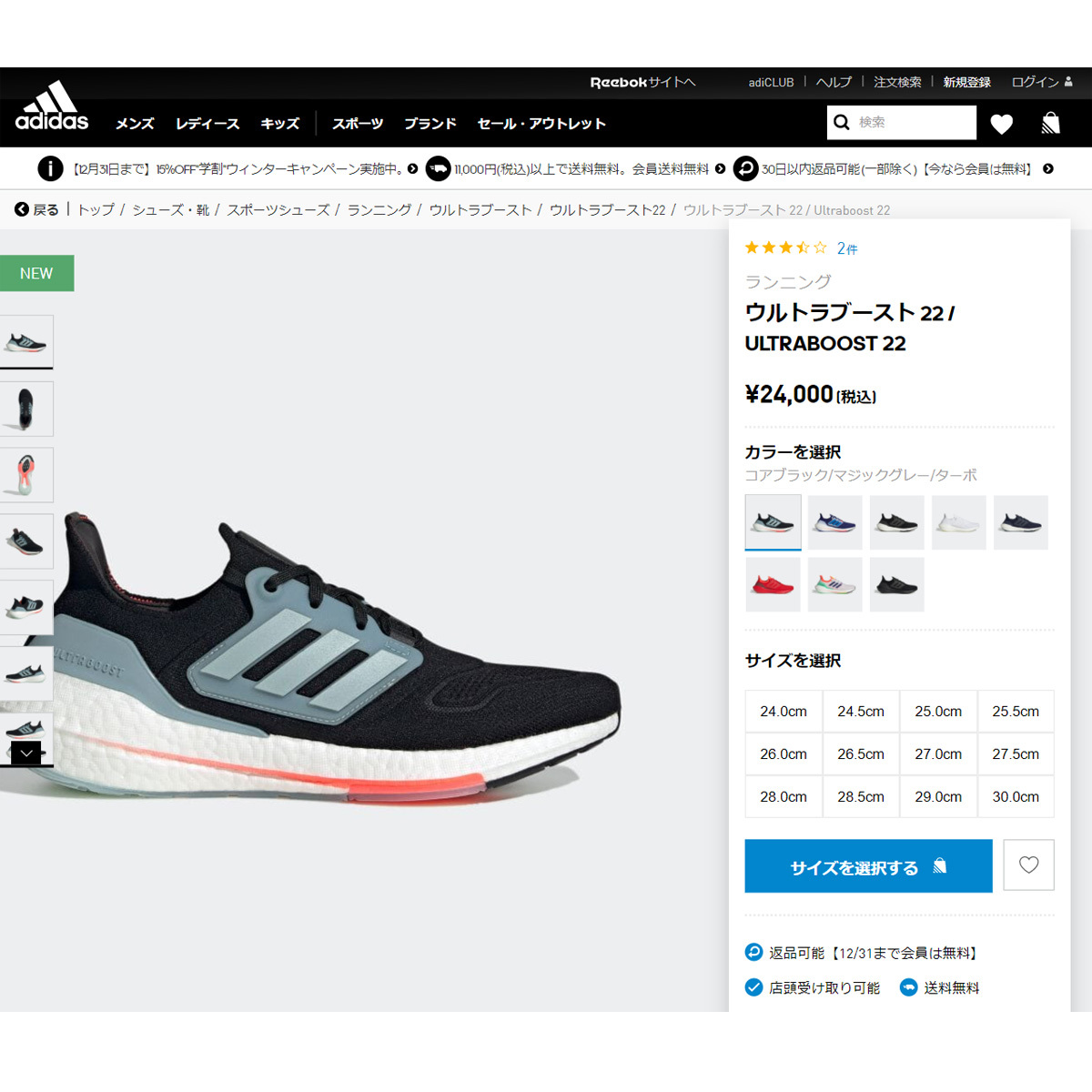Go to ランニング breadcrumb

tap(379, 210)
